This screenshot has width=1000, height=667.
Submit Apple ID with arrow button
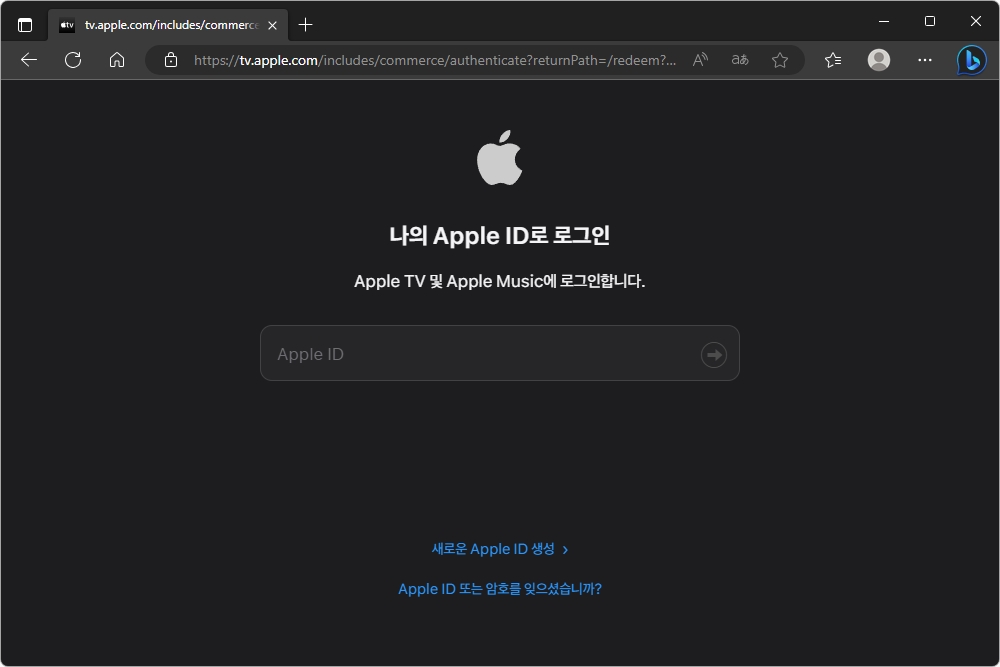point(714,355)
